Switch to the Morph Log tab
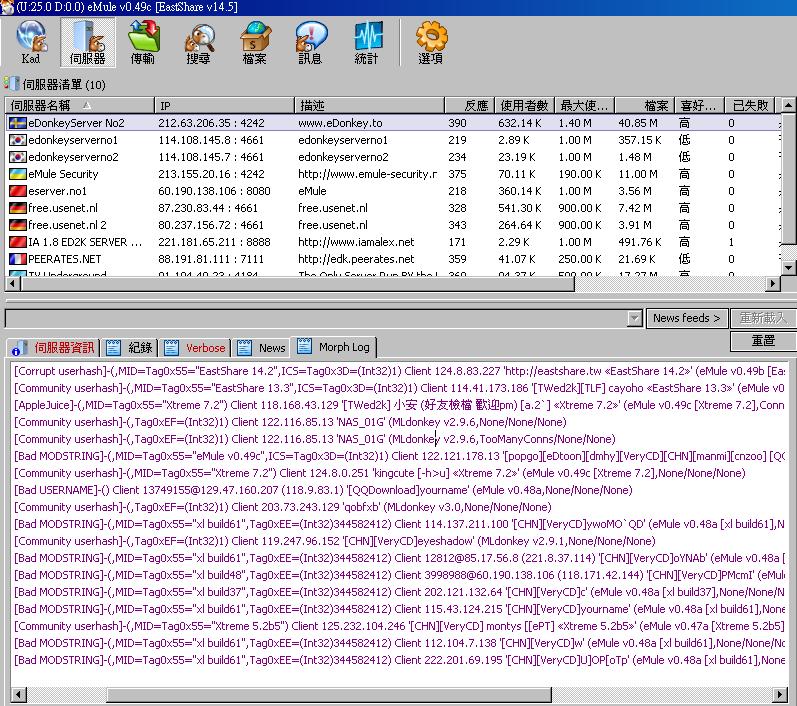 click(x=333, y=347)
